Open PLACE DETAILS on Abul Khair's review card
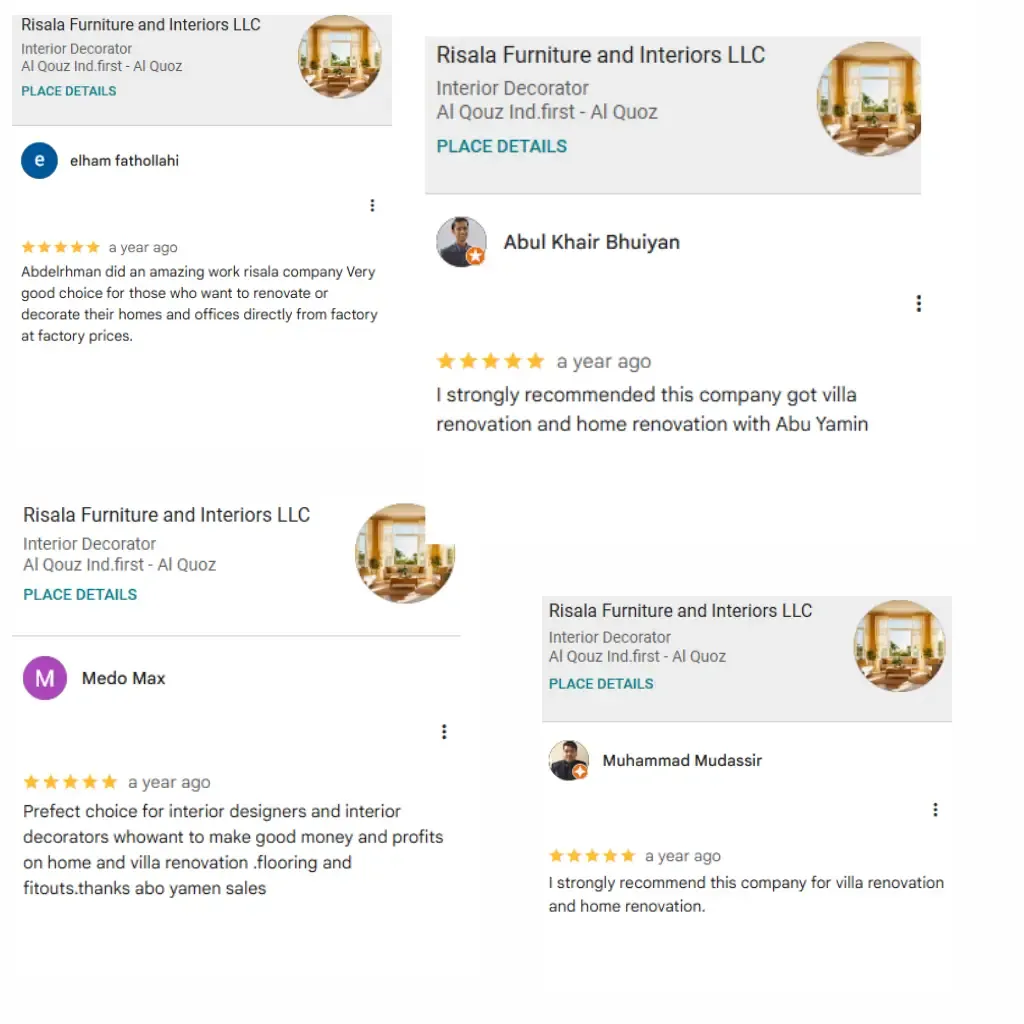 tap(501, 146)
